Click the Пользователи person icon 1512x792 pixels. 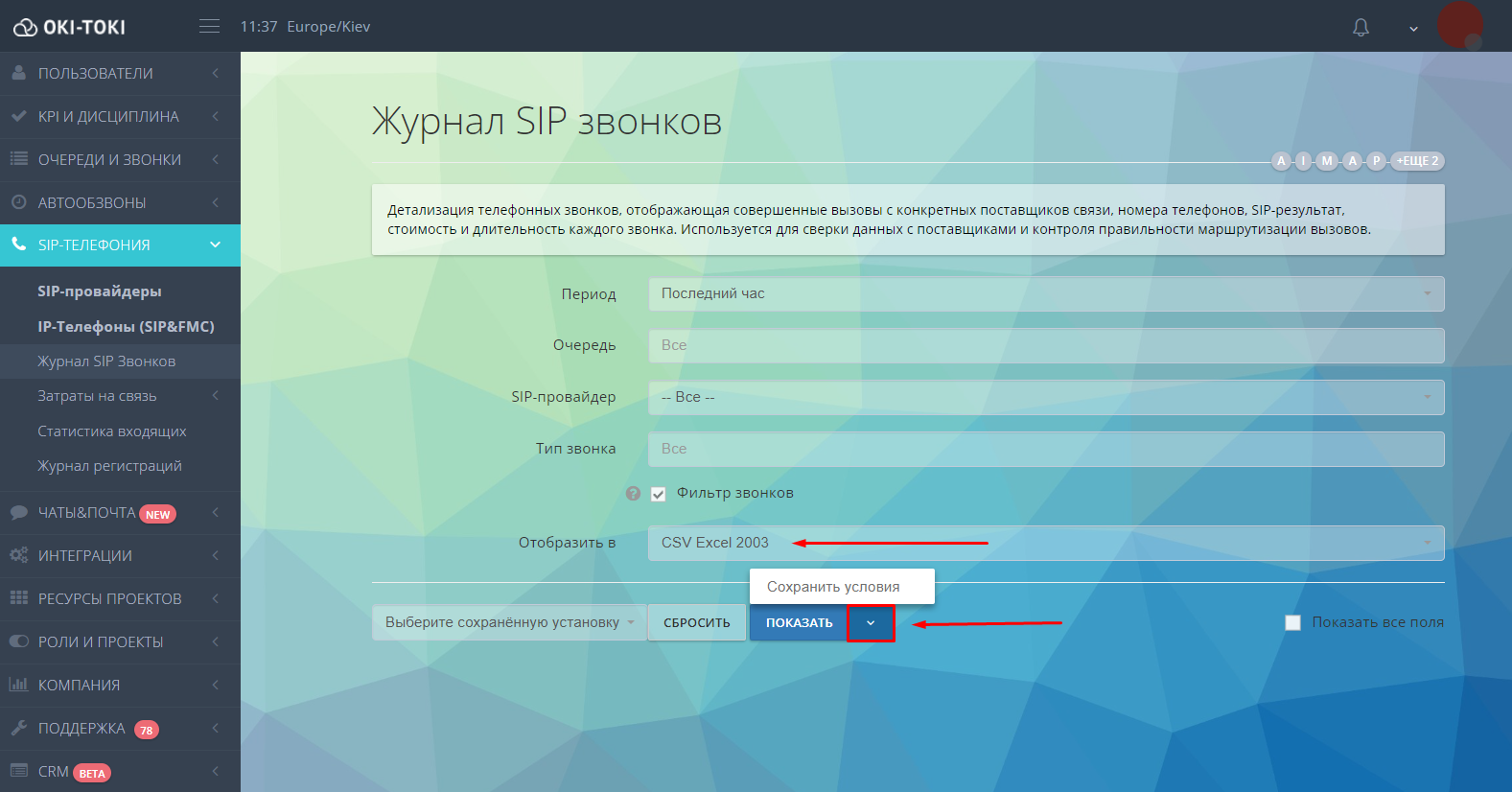click(18, 73)
